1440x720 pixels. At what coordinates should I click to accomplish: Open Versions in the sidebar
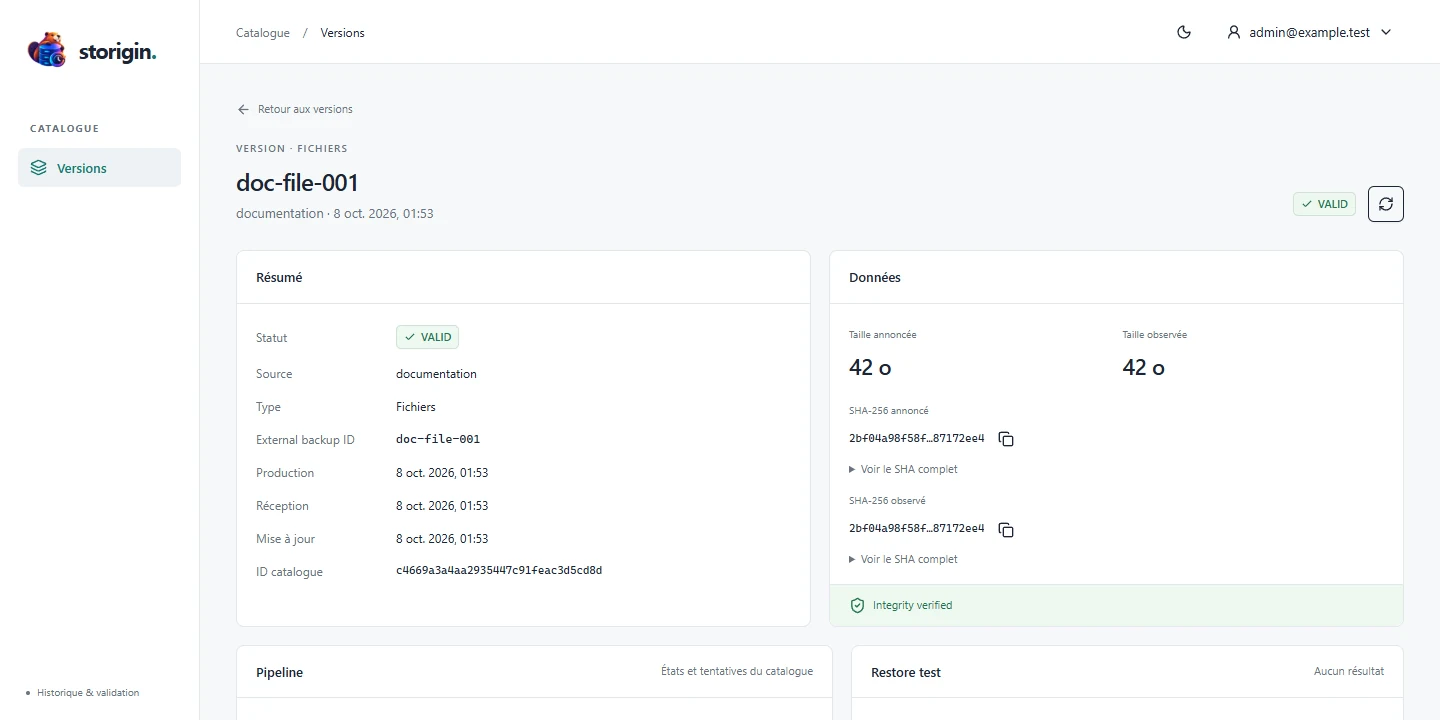99,168
